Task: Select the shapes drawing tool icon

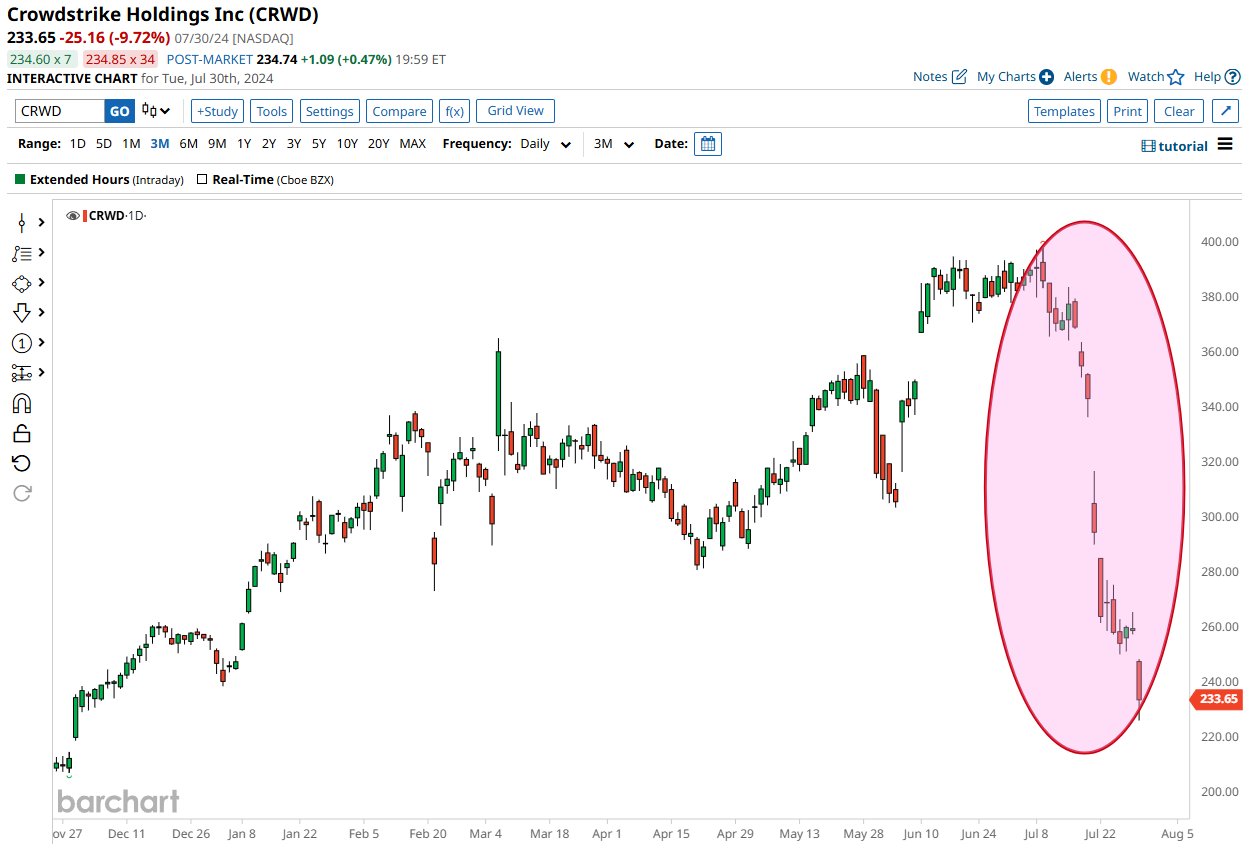Action: coord(22,283)
